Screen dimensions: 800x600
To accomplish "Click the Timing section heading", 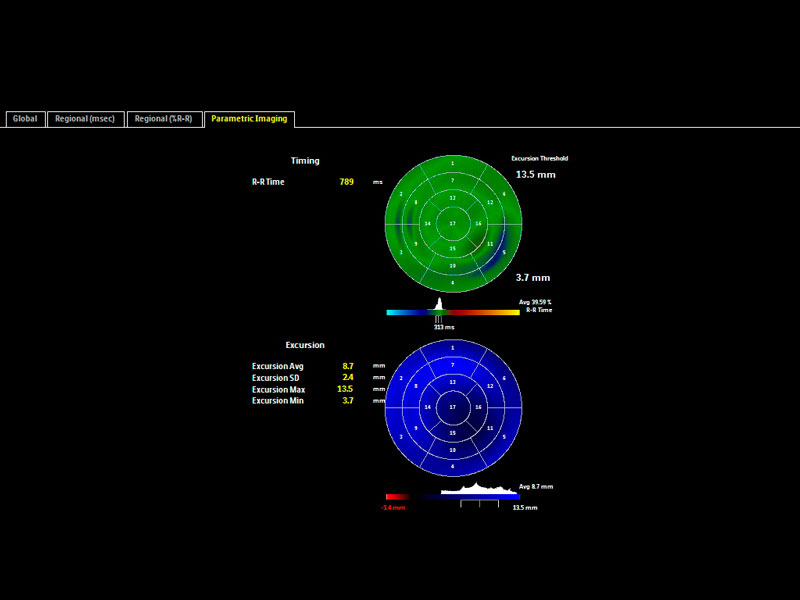I will [305, 161].
